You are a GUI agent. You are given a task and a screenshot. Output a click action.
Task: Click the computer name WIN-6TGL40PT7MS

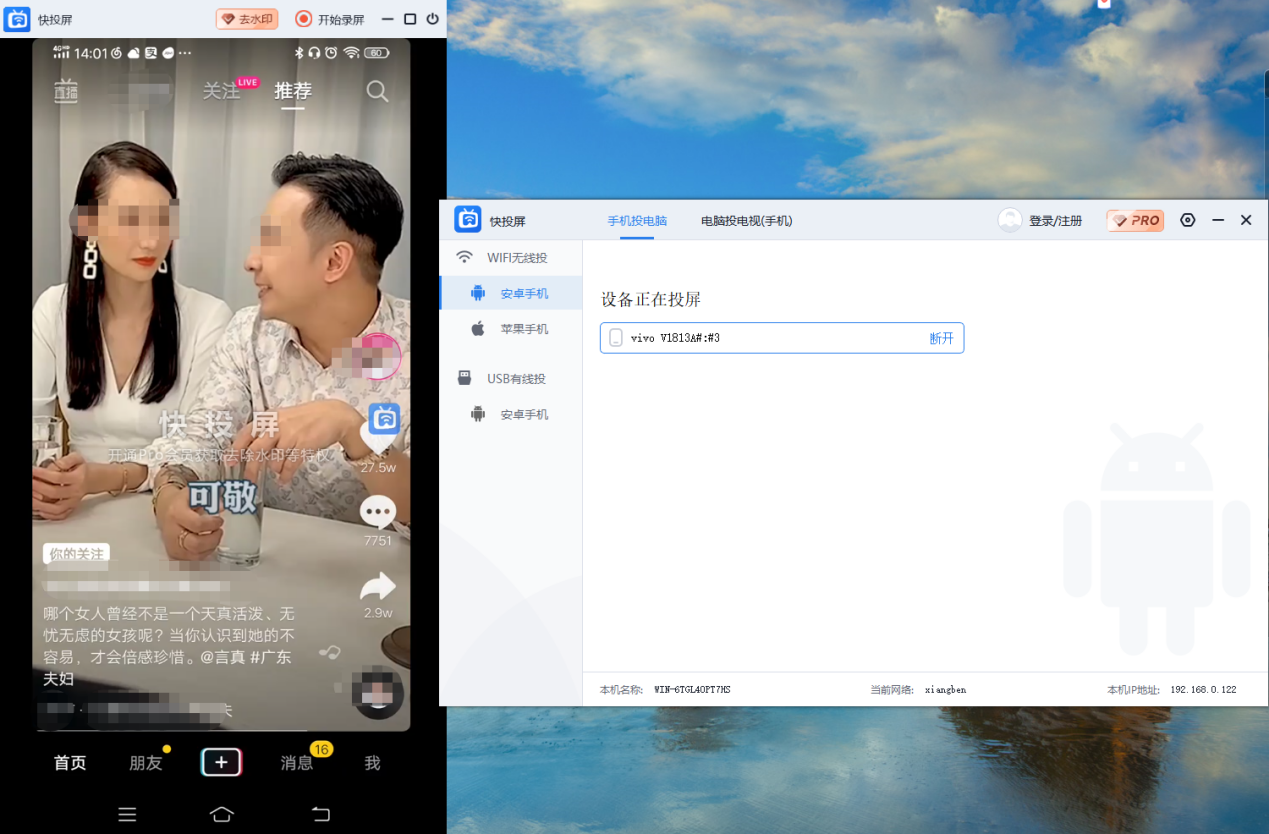pyautogui.click(x=692, y=690)
